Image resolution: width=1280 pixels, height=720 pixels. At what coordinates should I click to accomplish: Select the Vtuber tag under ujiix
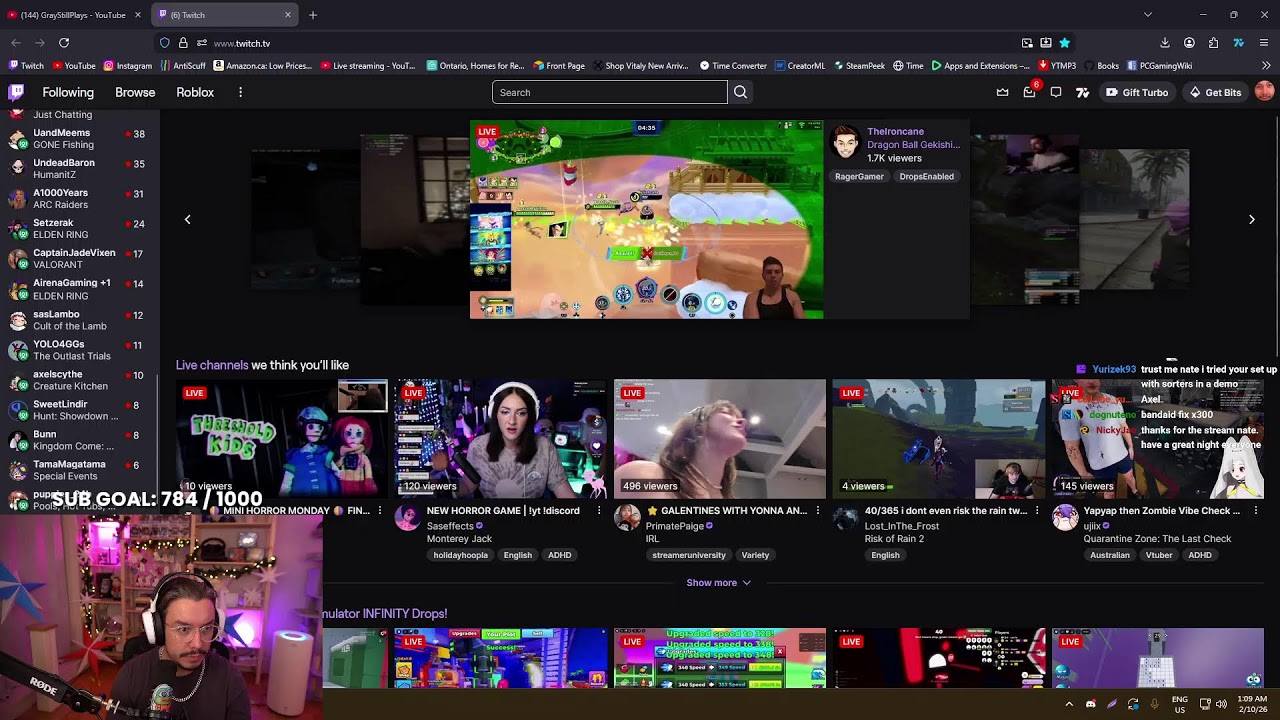[1159, 555]
